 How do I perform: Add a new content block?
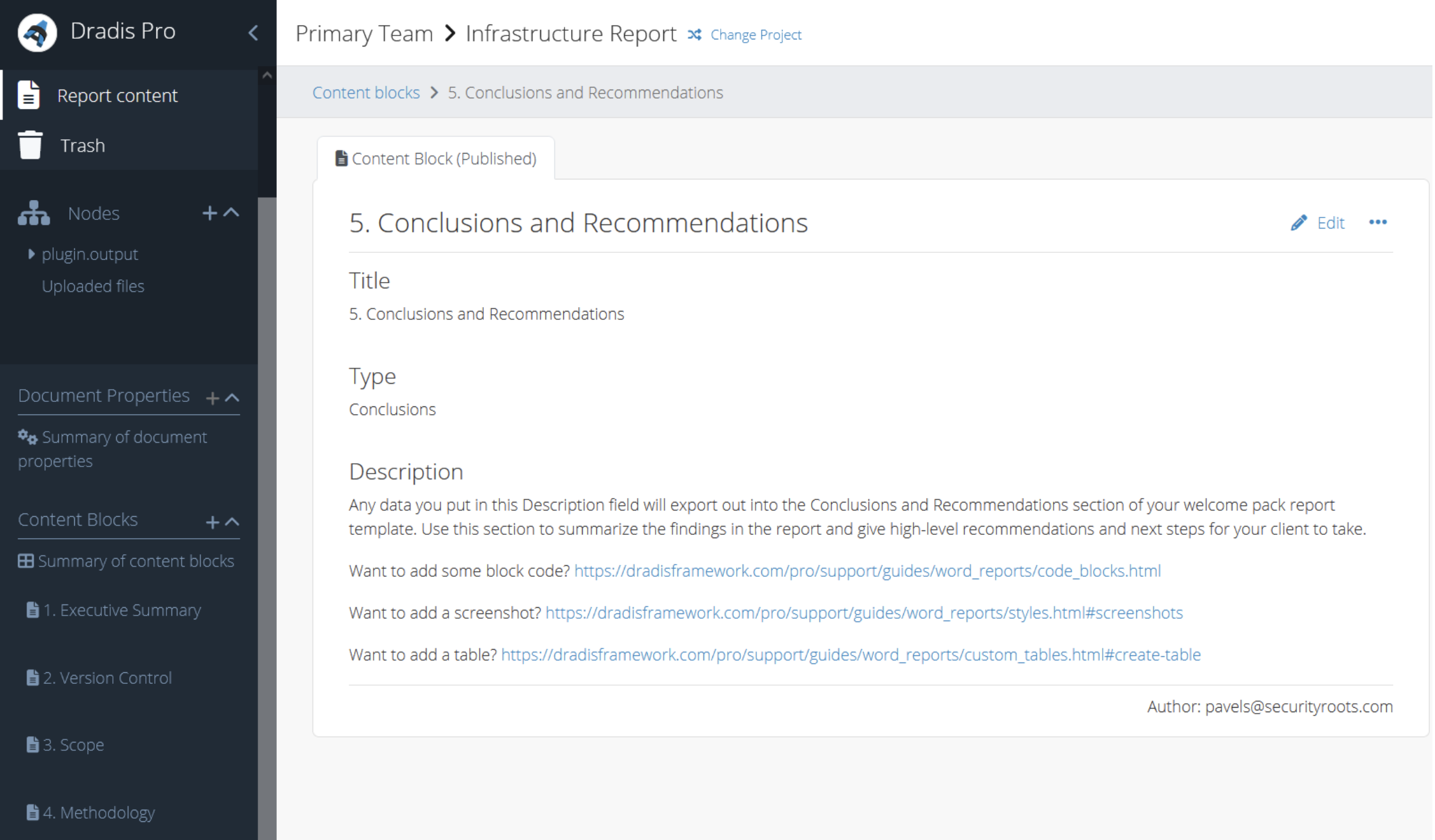point(212,522)
